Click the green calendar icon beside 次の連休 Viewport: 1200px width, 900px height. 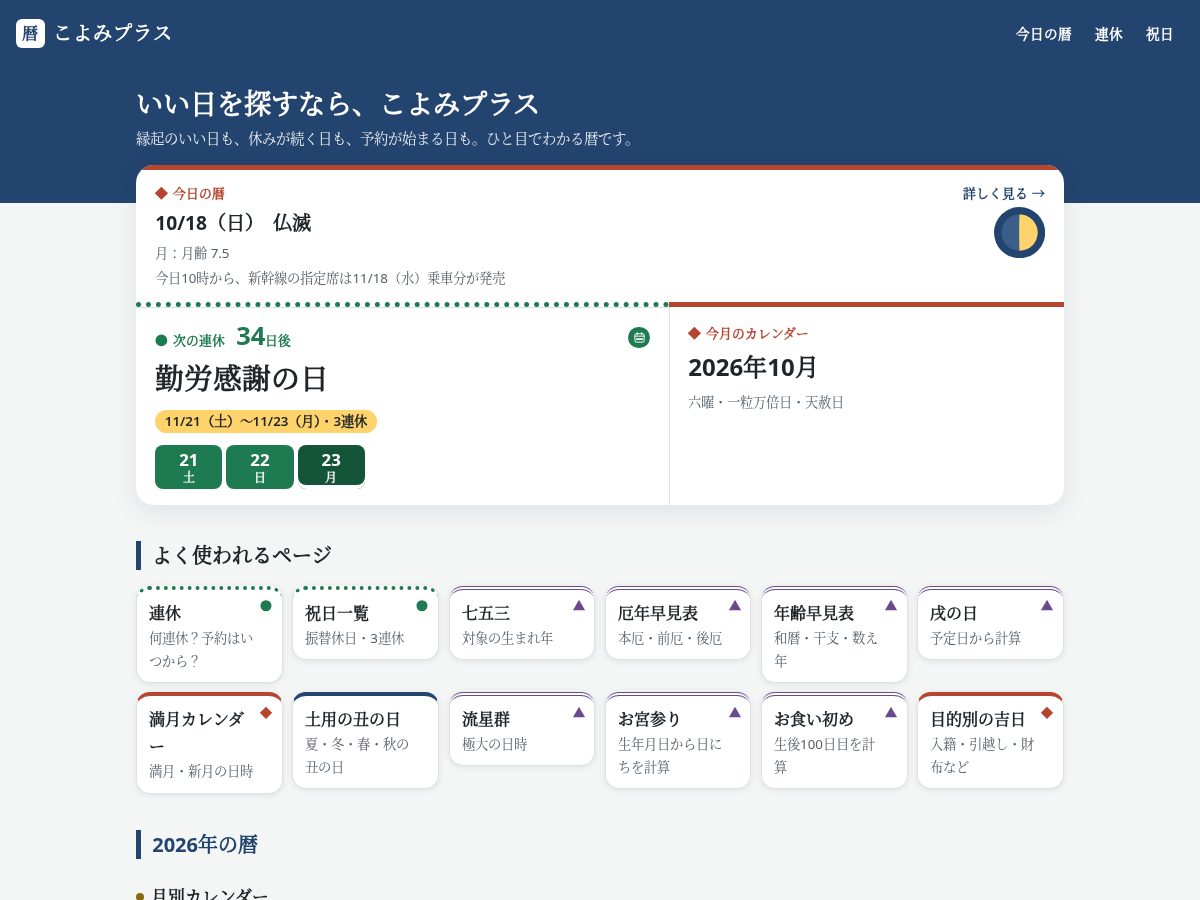click(x=639, y=338)
